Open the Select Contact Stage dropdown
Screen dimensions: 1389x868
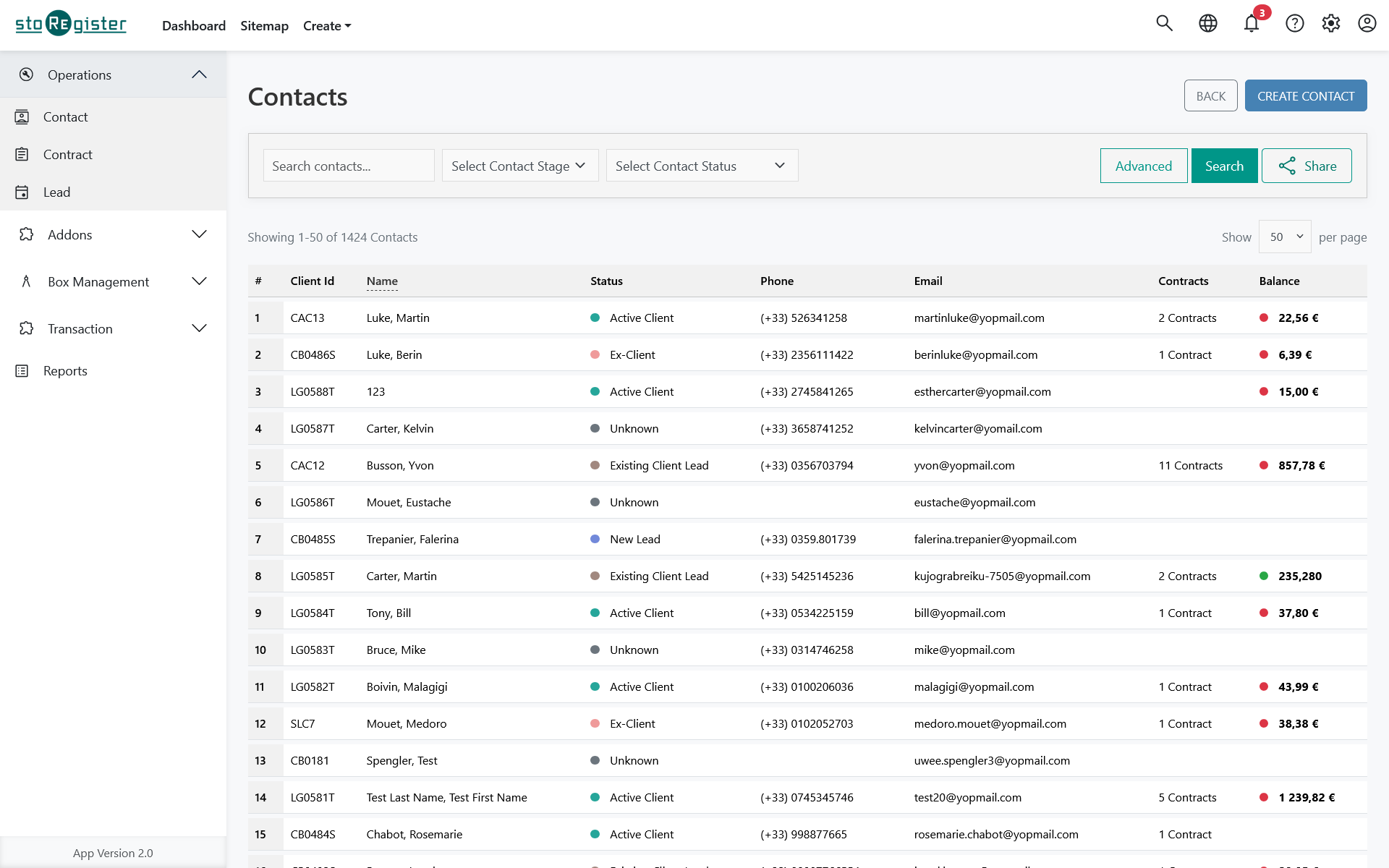click(x=519, y=165)
